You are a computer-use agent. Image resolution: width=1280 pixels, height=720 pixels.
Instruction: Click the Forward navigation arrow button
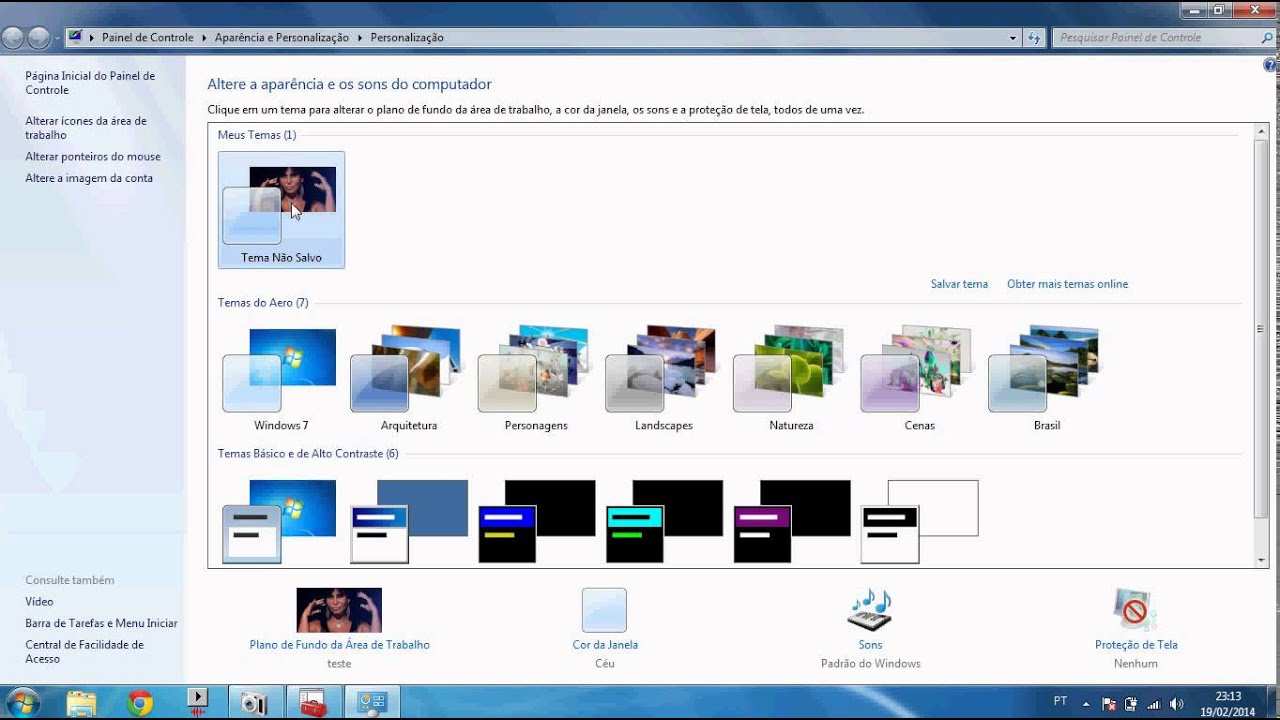[39, 38]
